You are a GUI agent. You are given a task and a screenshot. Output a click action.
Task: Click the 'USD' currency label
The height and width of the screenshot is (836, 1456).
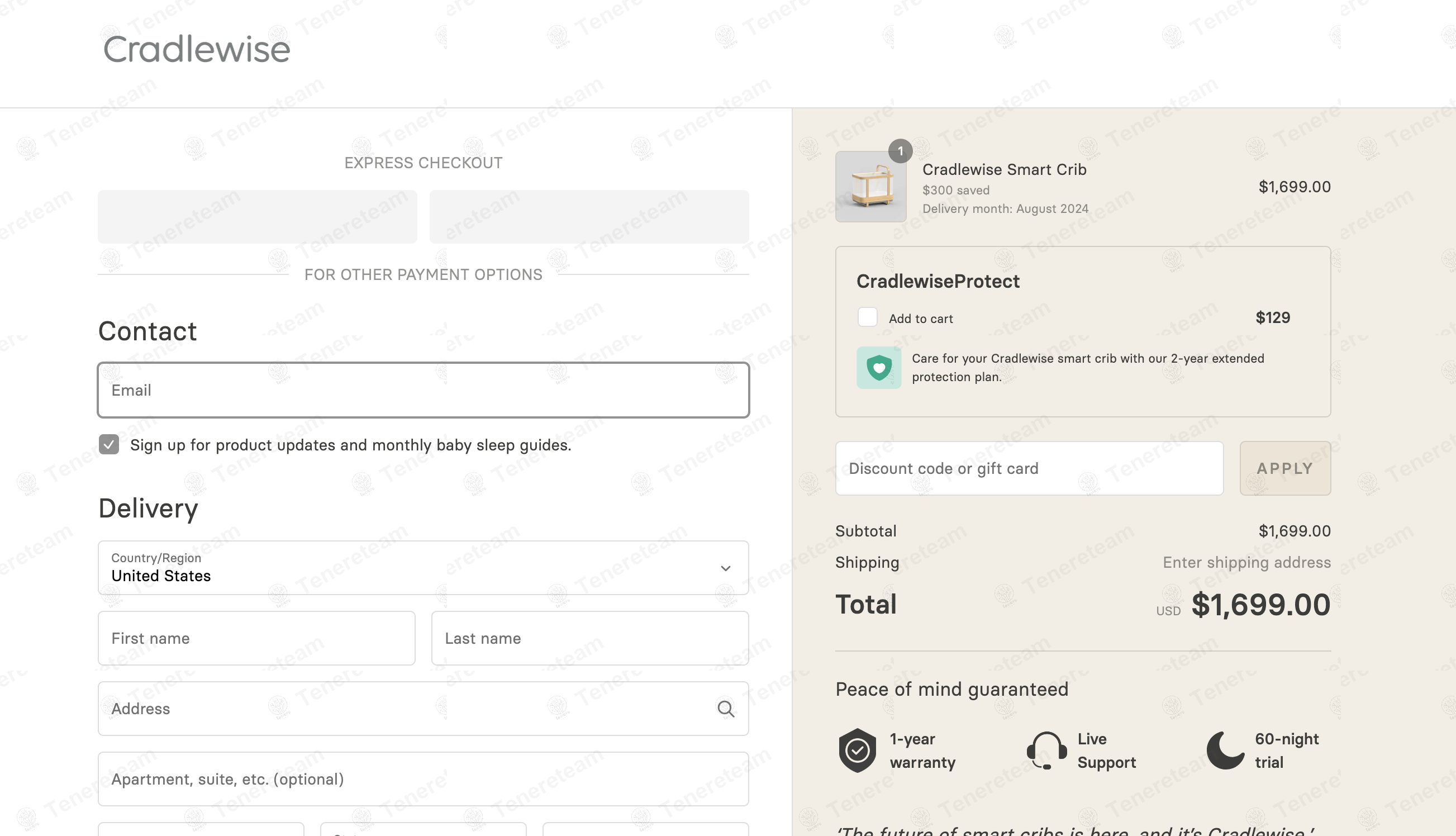(x=1168, y=611)
